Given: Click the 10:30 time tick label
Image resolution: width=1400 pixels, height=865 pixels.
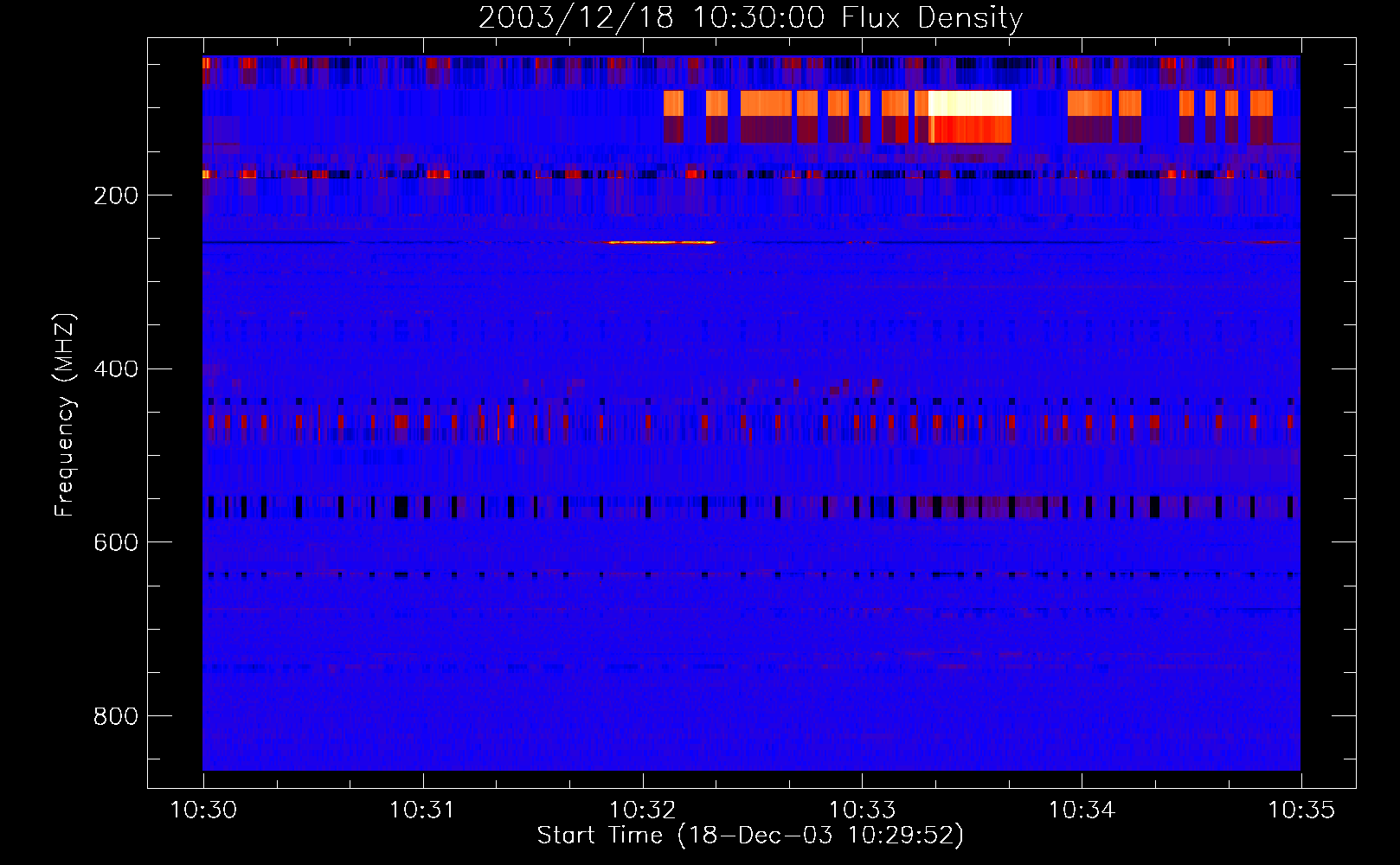Looking at the screenshot, I should (x=203, y=810).
